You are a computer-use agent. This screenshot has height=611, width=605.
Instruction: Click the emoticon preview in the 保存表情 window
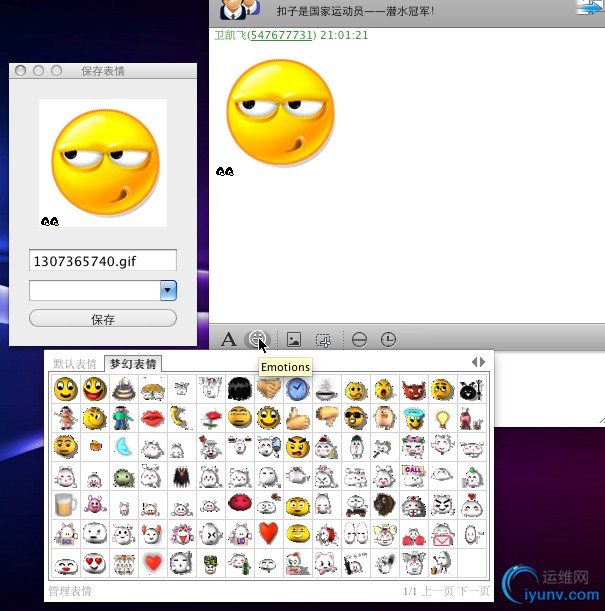pos(103,163)
